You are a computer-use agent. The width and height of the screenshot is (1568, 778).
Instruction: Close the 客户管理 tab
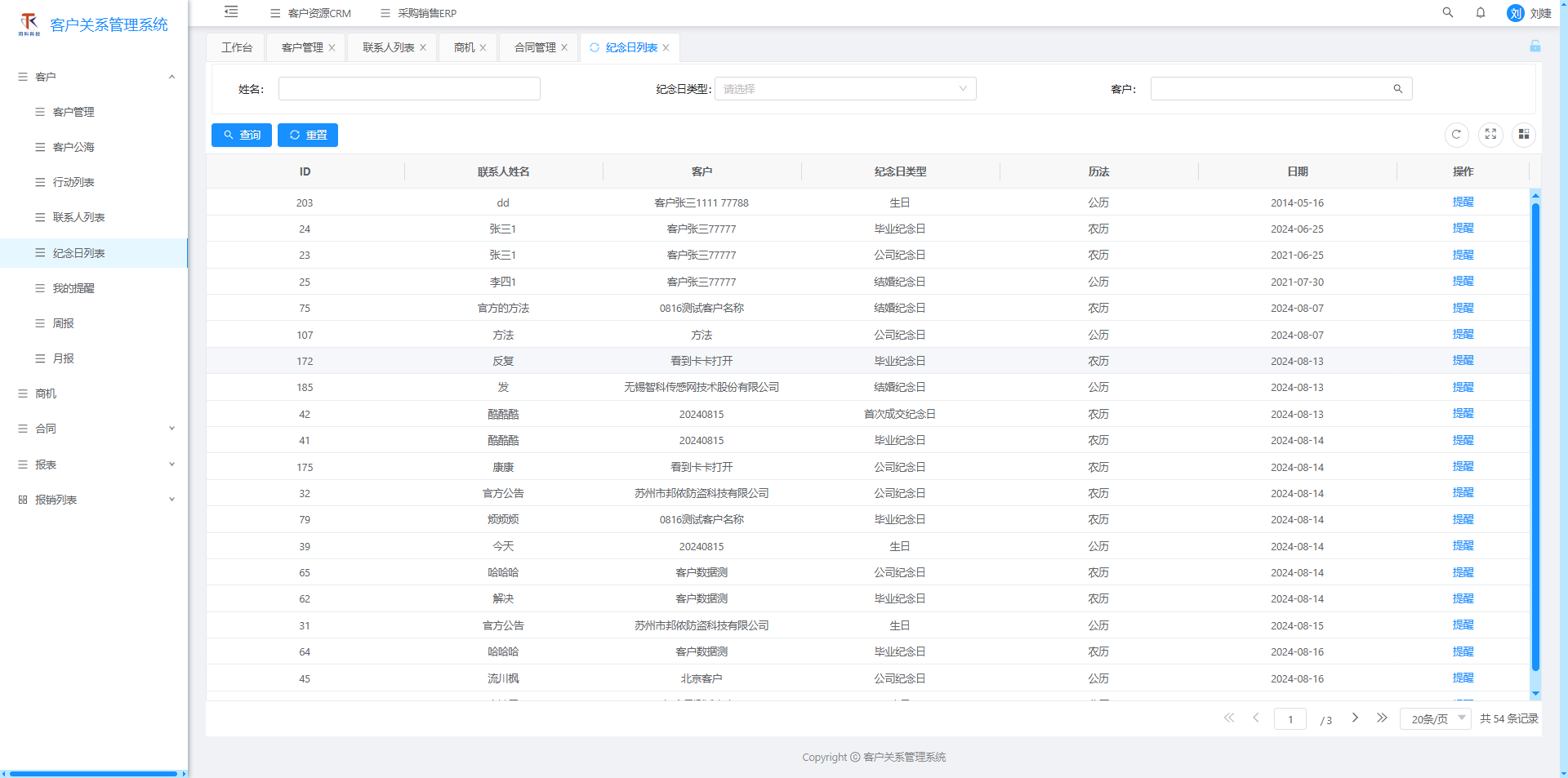coord(332,47)
